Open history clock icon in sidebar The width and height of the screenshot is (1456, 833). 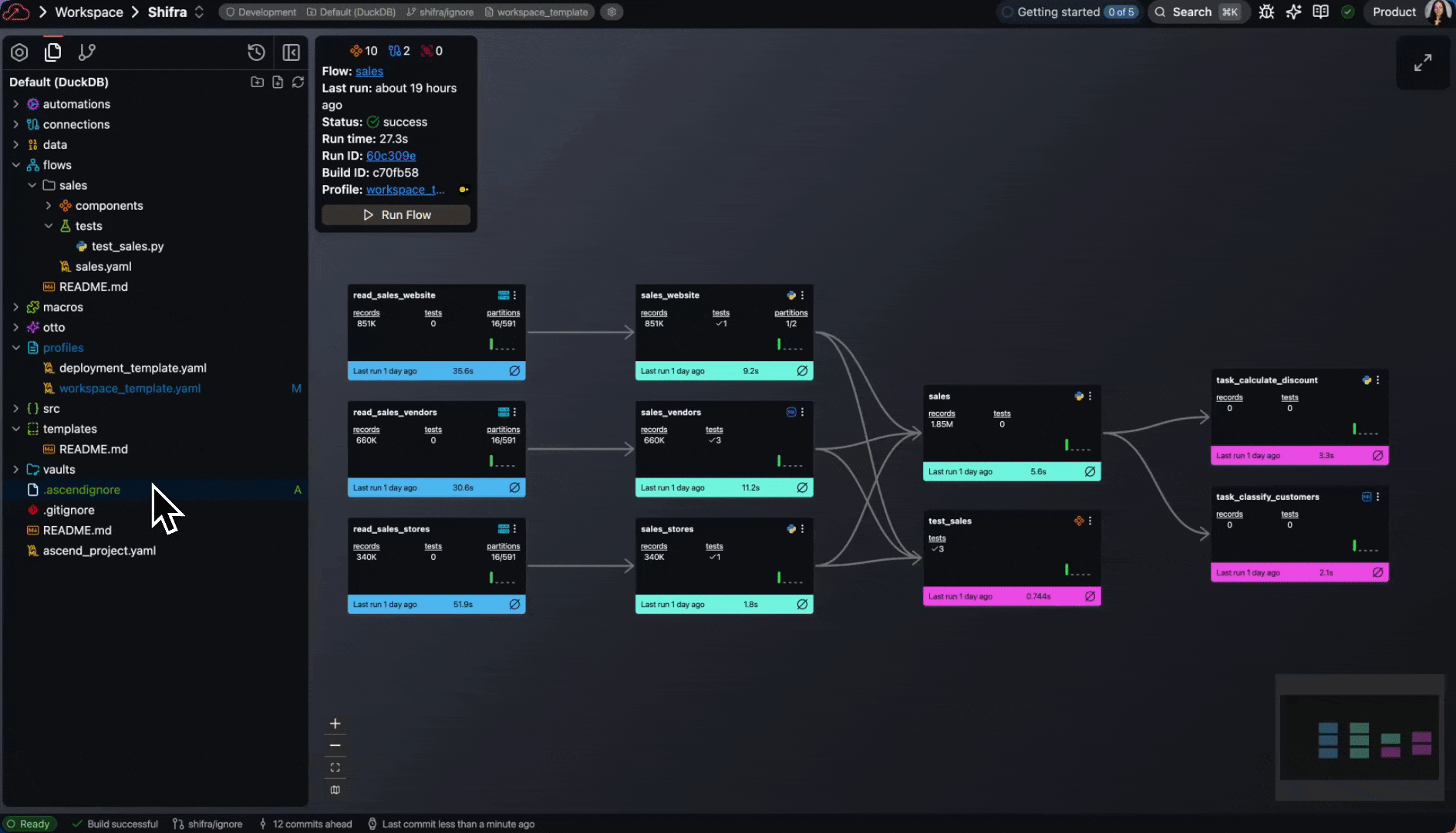coord(256,52)
